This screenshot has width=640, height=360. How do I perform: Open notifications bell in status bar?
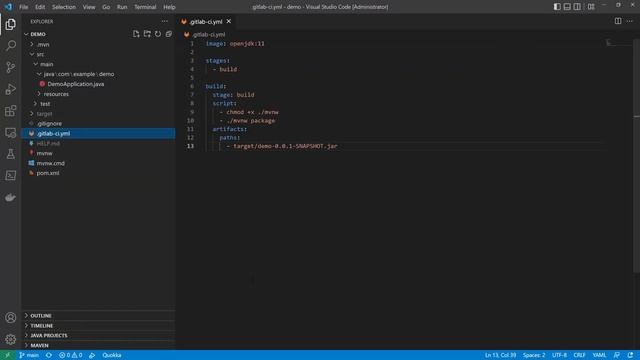(x=631, y=355)
